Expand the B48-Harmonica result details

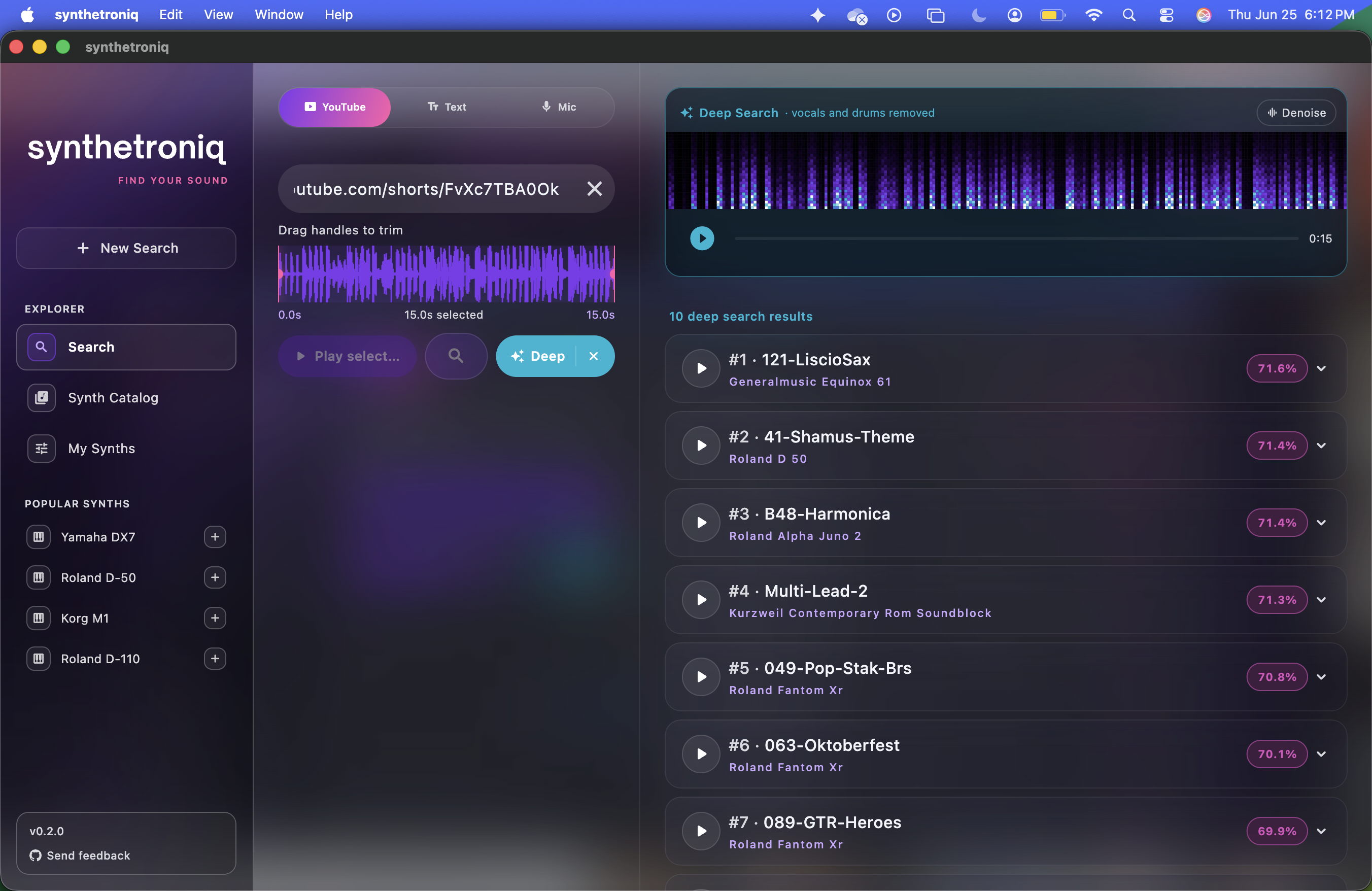tap(1321, 523)
